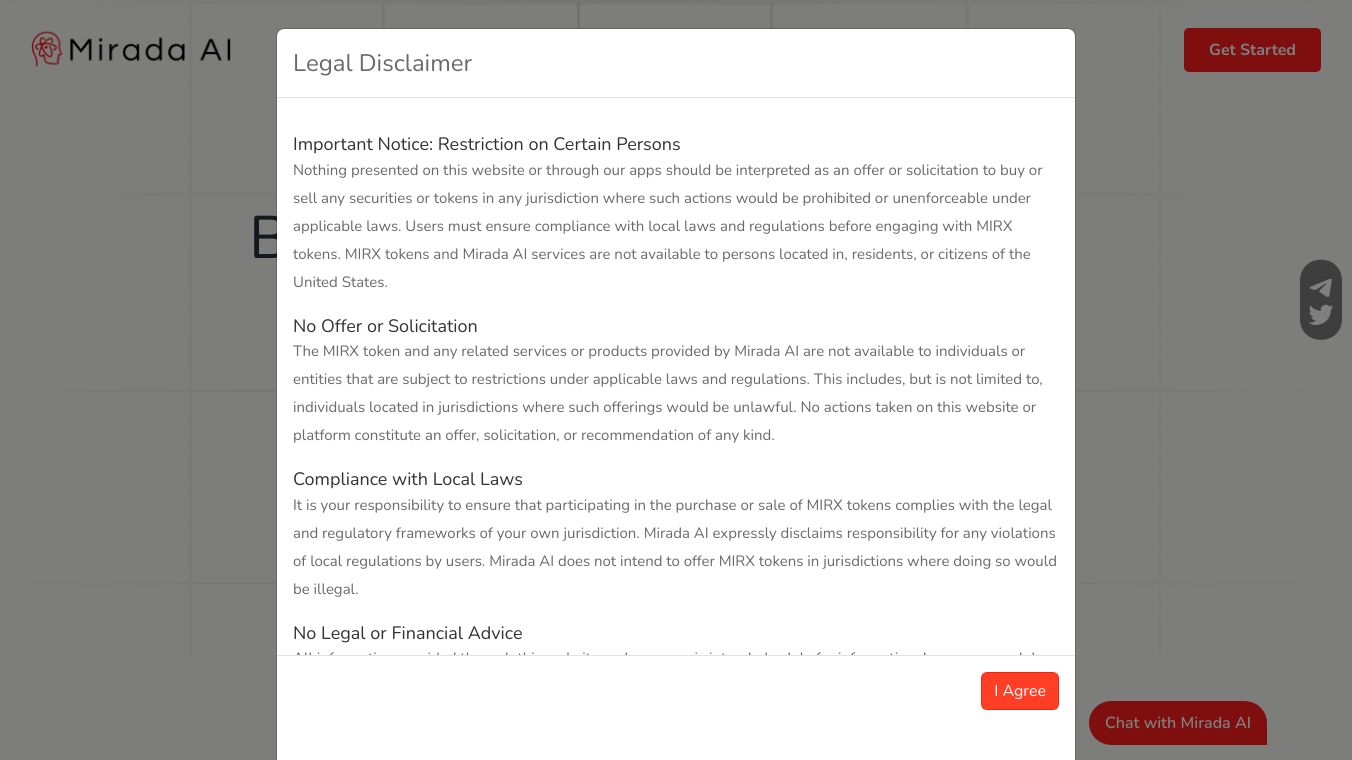Click the I Agree button

pos(1020,691)
